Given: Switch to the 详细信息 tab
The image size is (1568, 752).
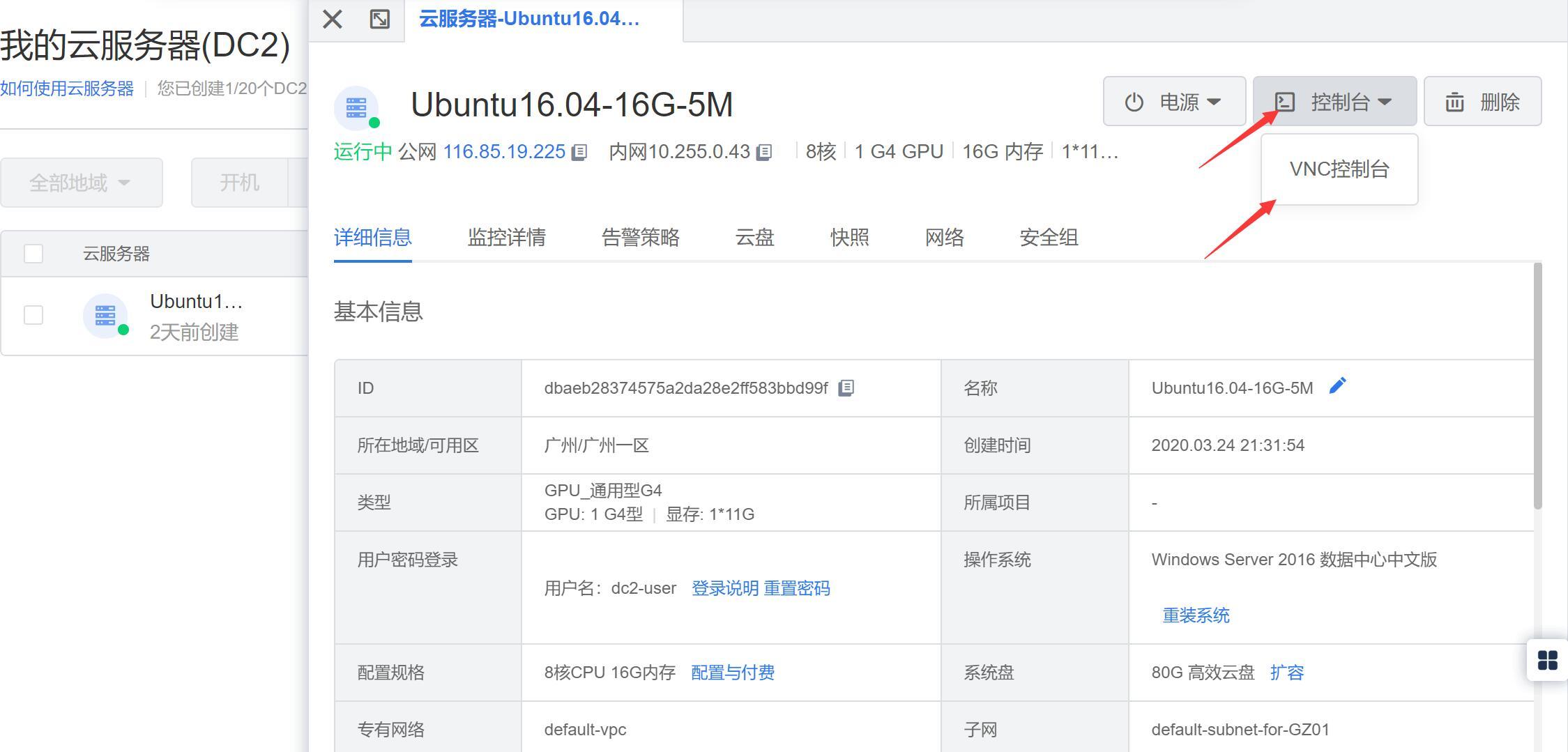Looking at the screenshot, I should (x=373, y=238).
